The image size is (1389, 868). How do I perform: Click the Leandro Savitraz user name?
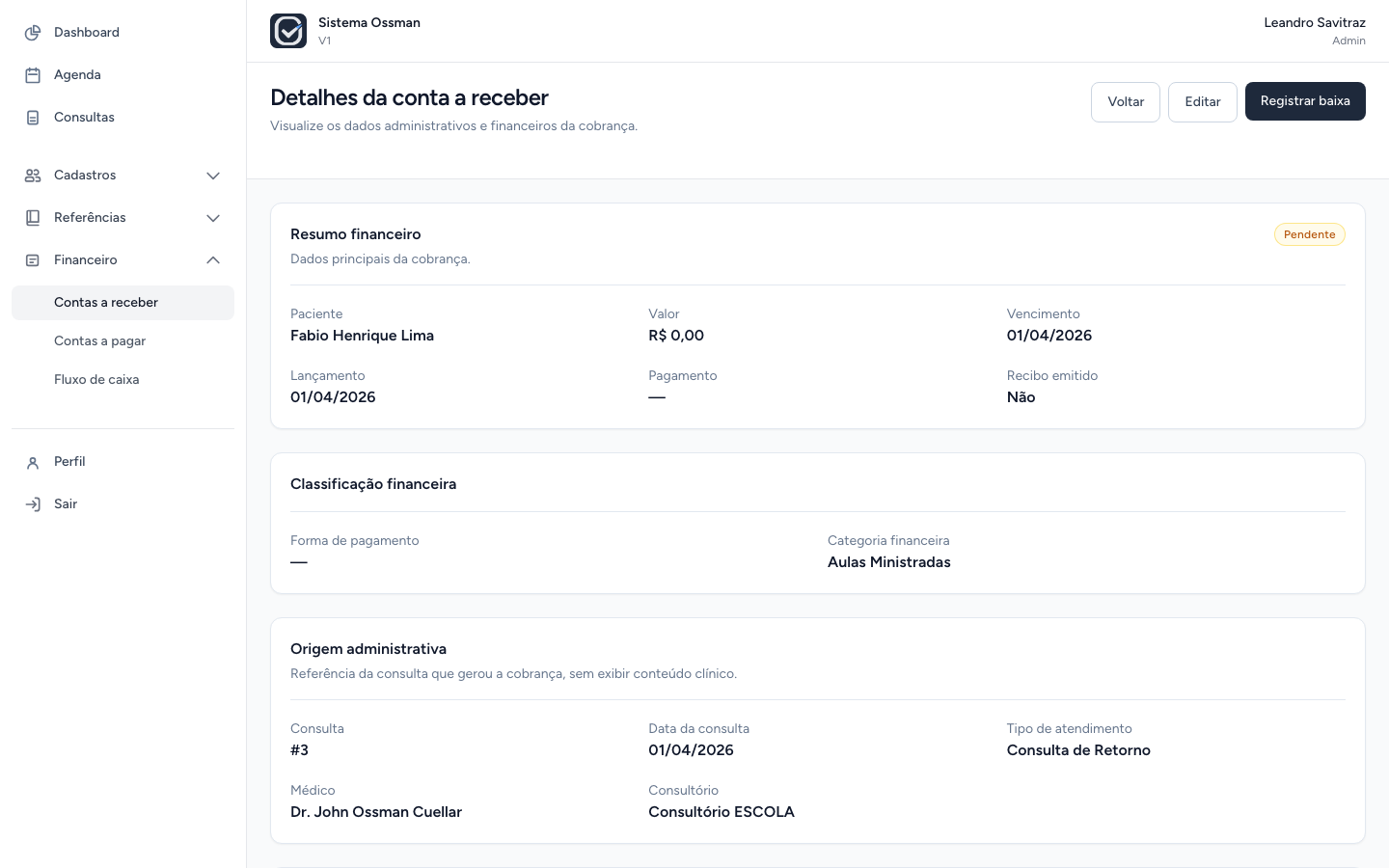1315,22
